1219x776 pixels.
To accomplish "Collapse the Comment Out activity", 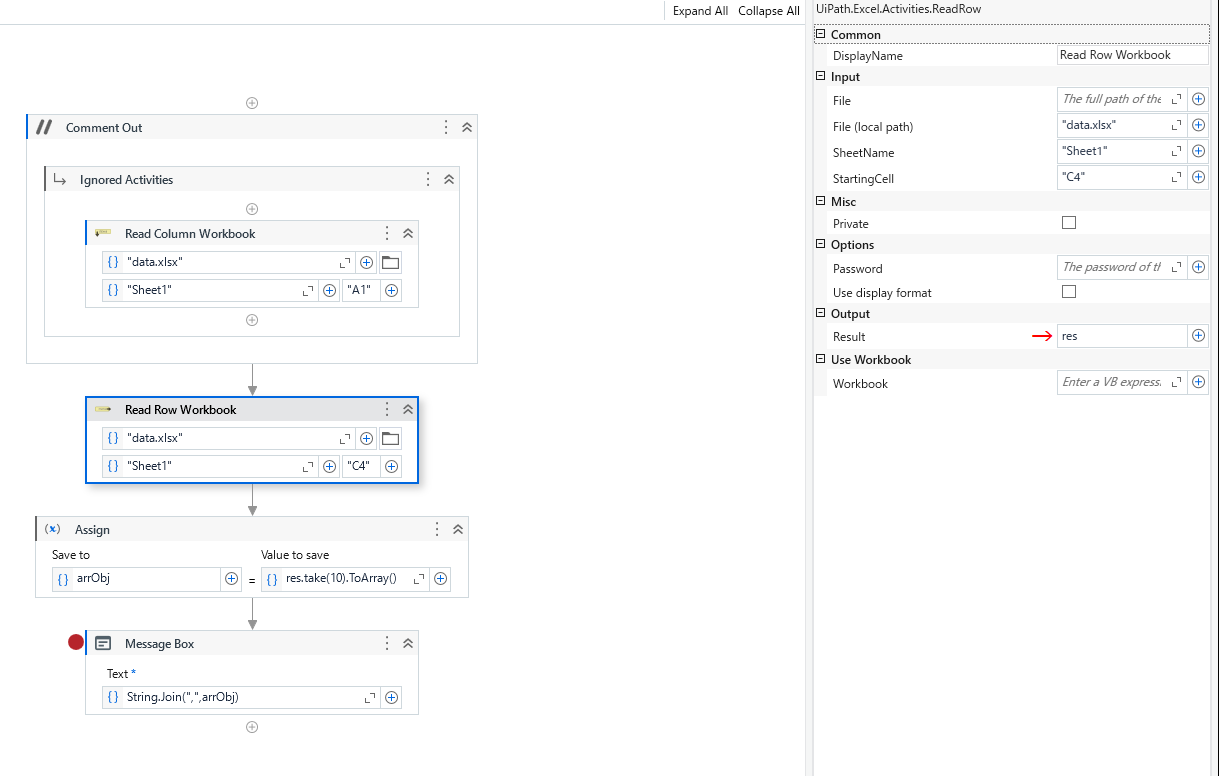I will 466,128.
